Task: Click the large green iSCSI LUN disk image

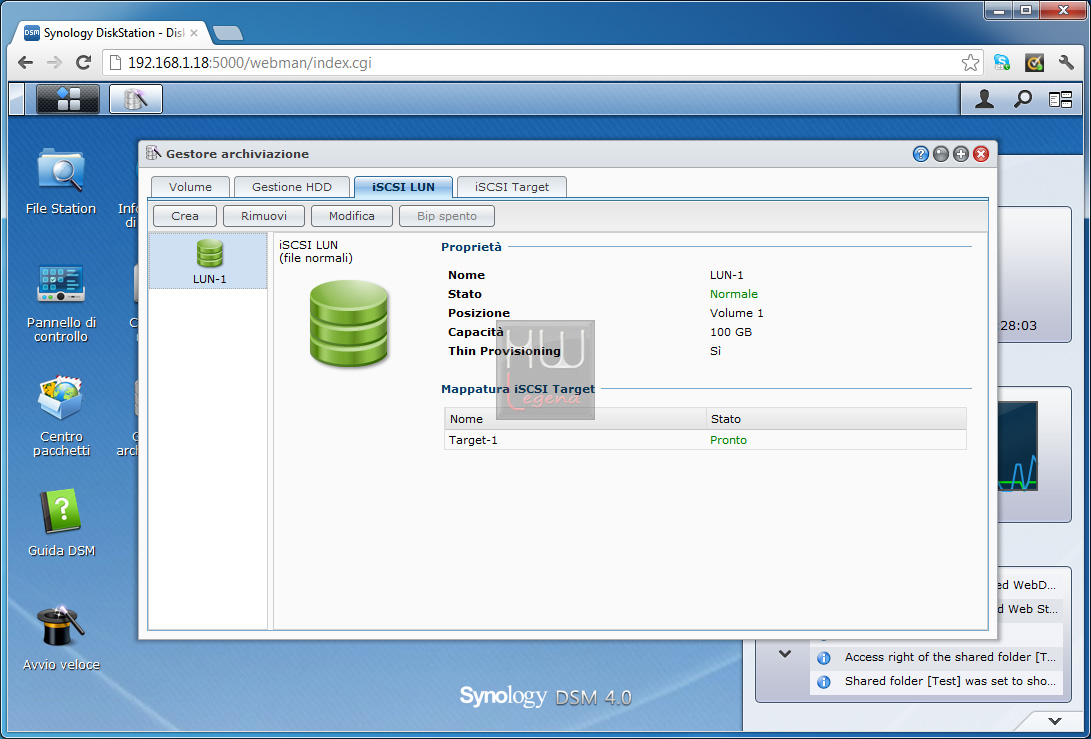Action: coord(349,323)
